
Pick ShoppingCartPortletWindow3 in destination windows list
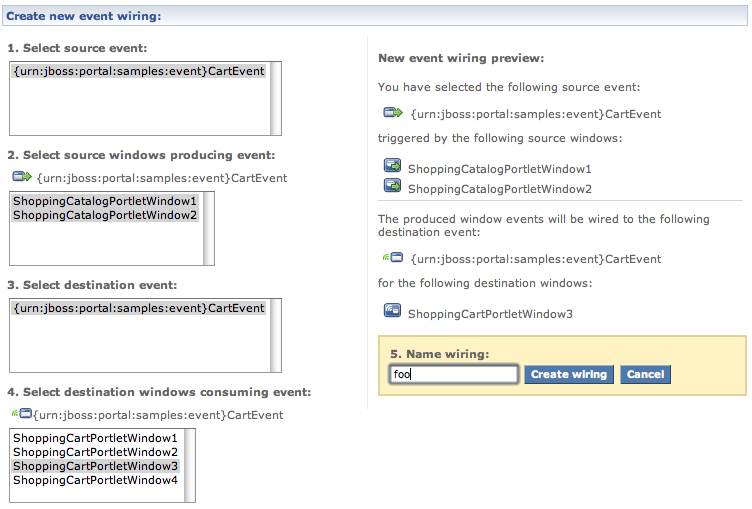(95, 466)
